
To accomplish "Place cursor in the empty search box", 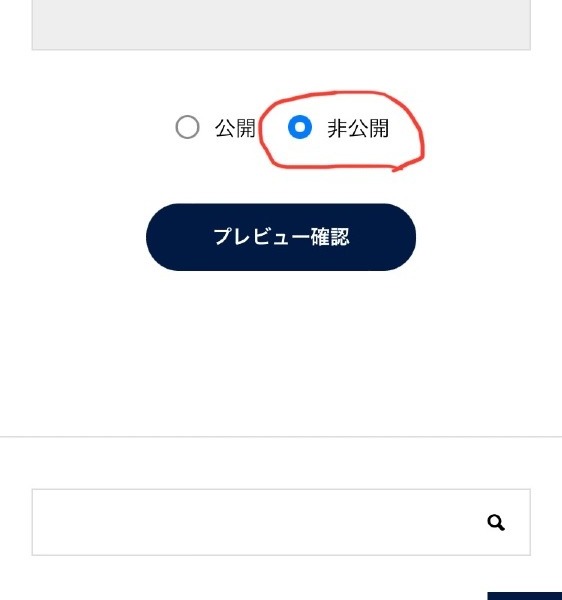I will (x=281, y=522).
